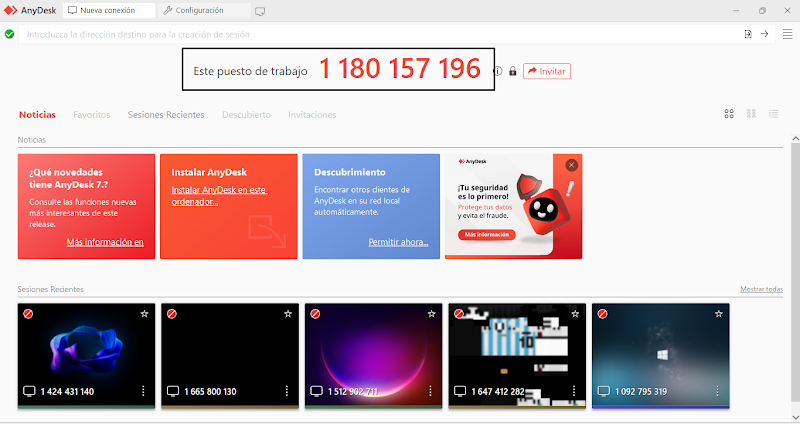Click the Descubrimiento card heading

[349, 172]
